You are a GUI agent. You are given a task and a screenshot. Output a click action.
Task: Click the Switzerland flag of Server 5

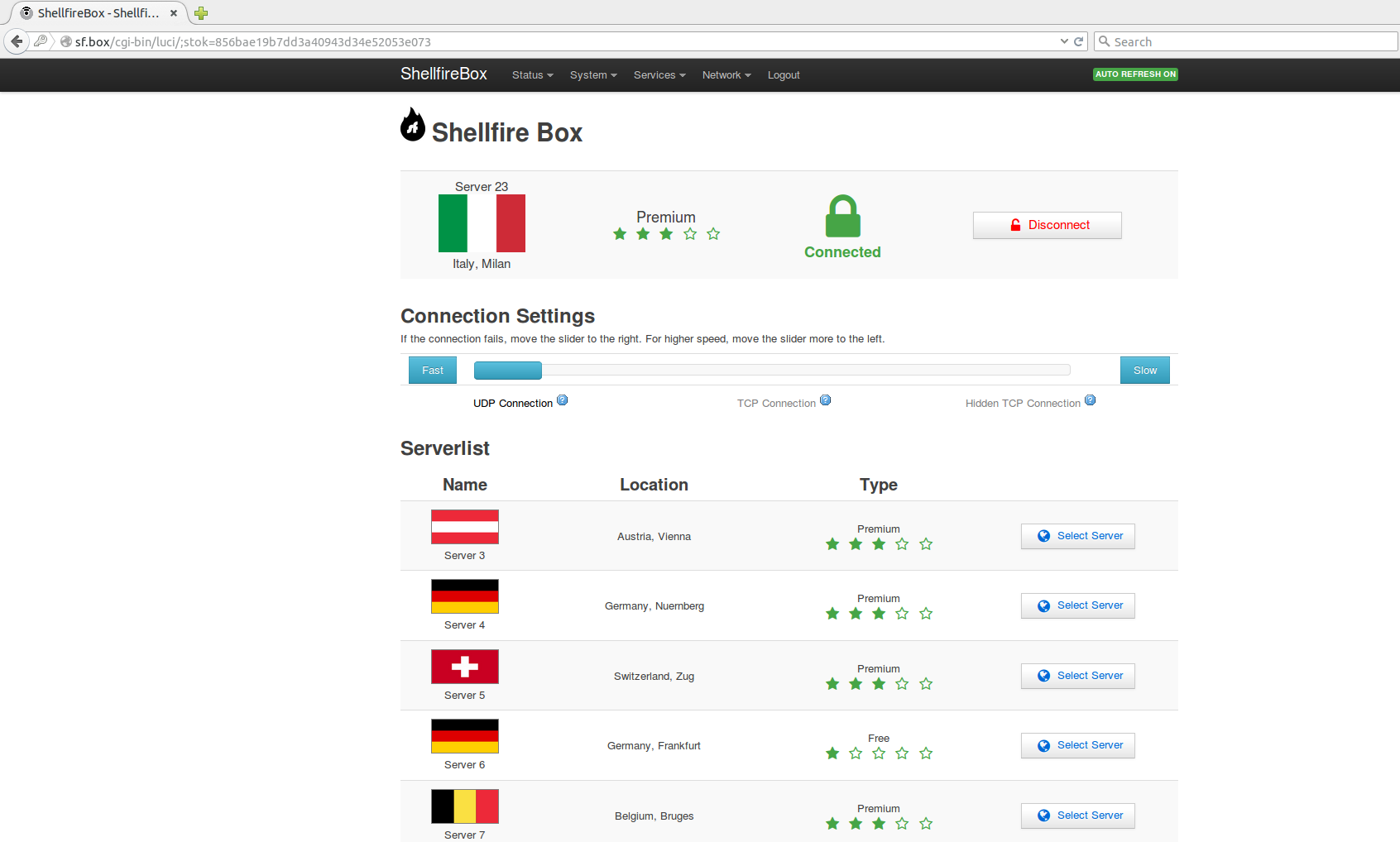click(x=465, y=667)
